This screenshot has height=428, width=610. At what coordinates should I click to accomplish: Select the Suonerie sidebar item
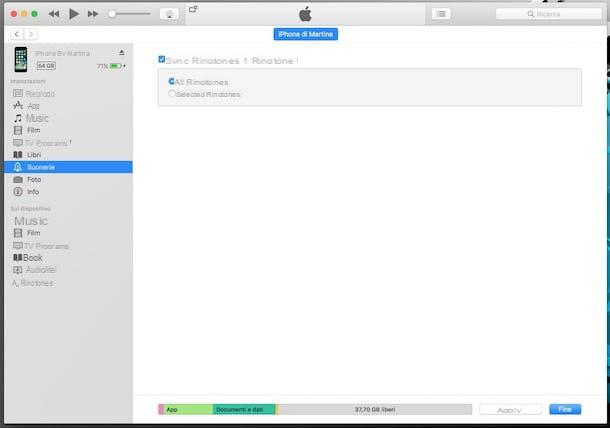point(68,167)
